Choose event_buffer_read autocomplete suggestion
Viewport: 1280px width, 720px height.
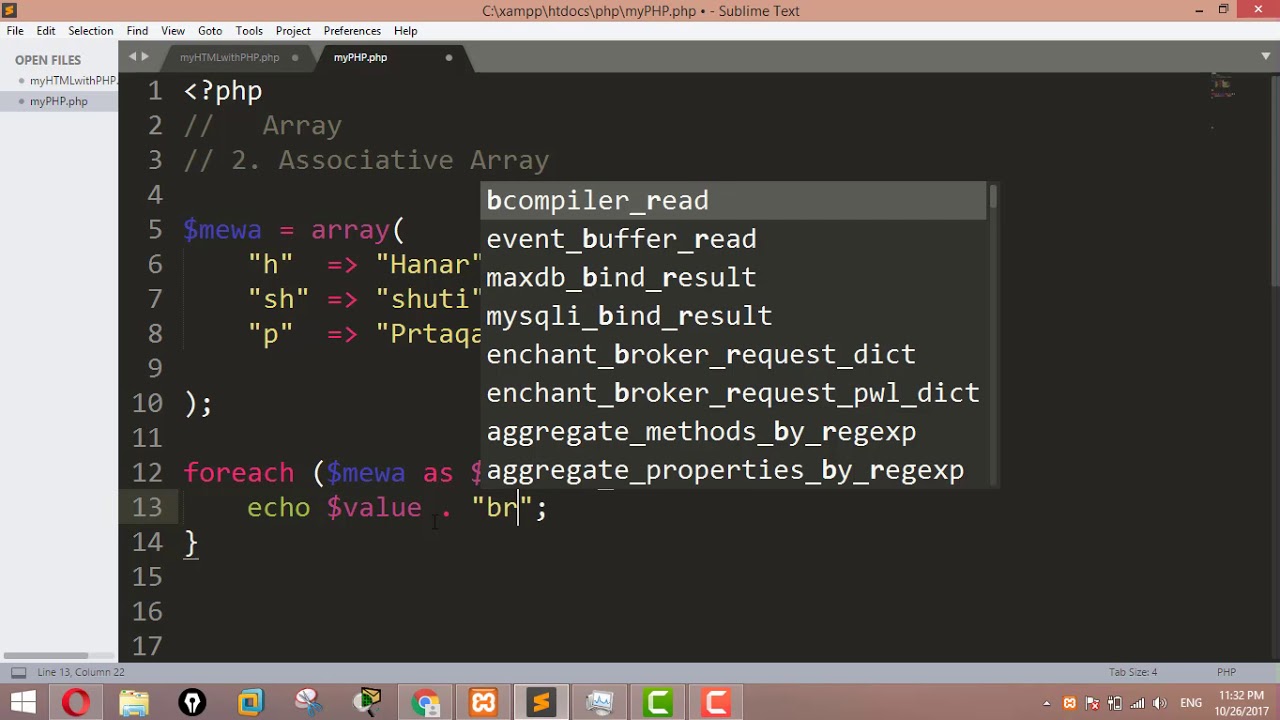(735, 239)
